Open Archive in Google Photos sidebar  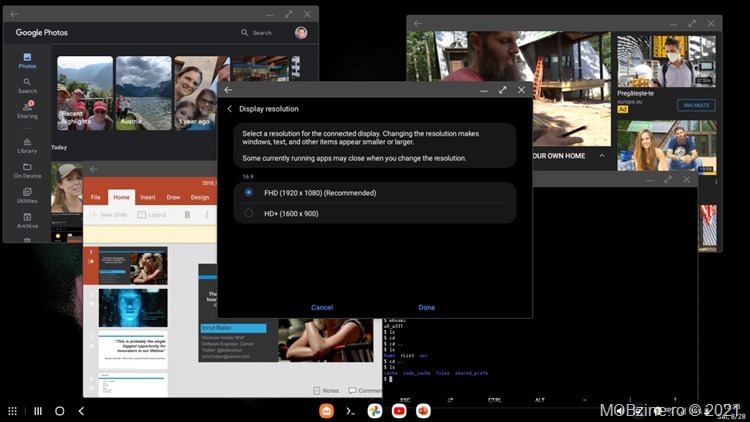point(27,221)
